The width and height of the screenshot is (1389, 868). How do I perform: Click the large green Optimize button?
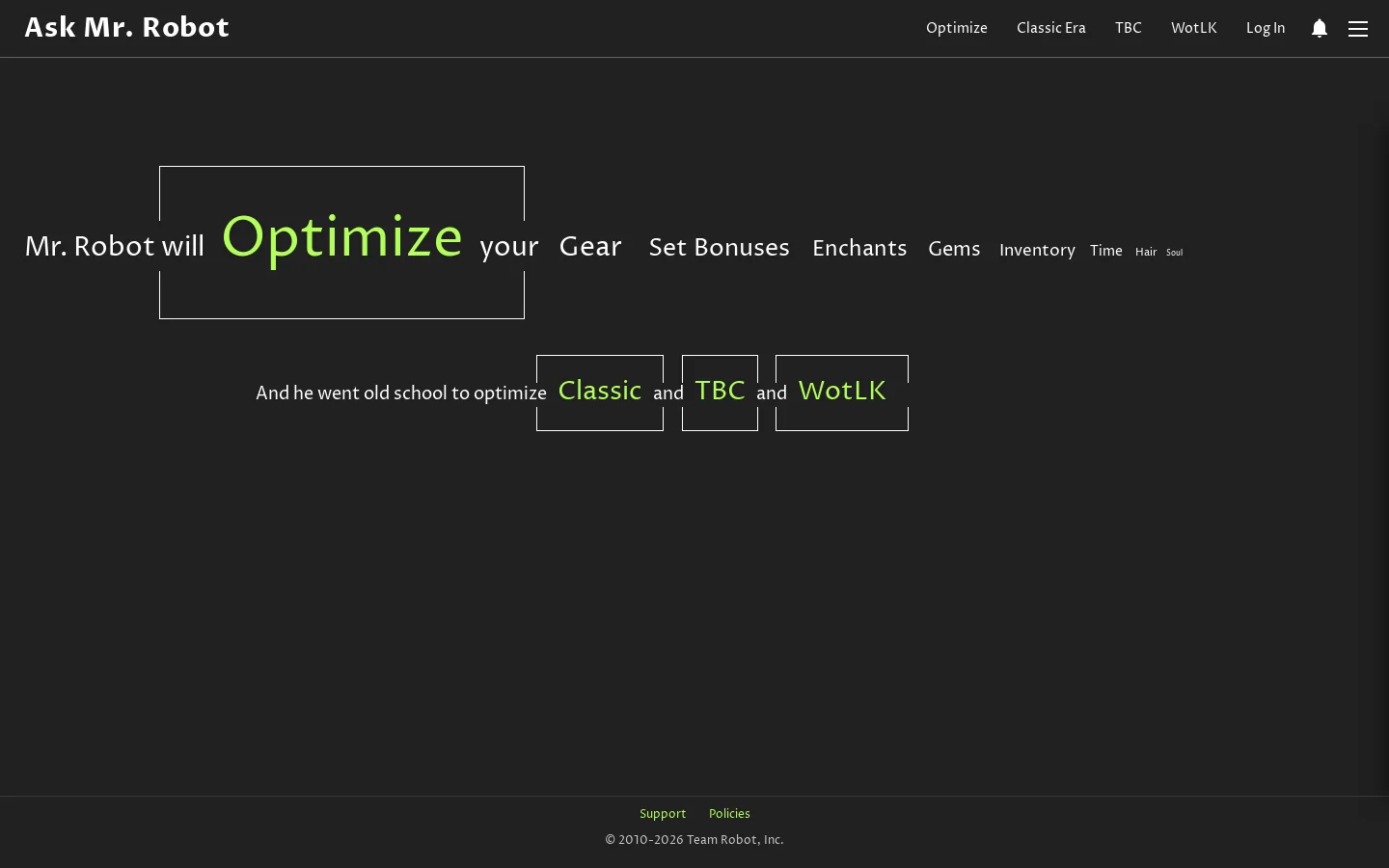point(341,242)
